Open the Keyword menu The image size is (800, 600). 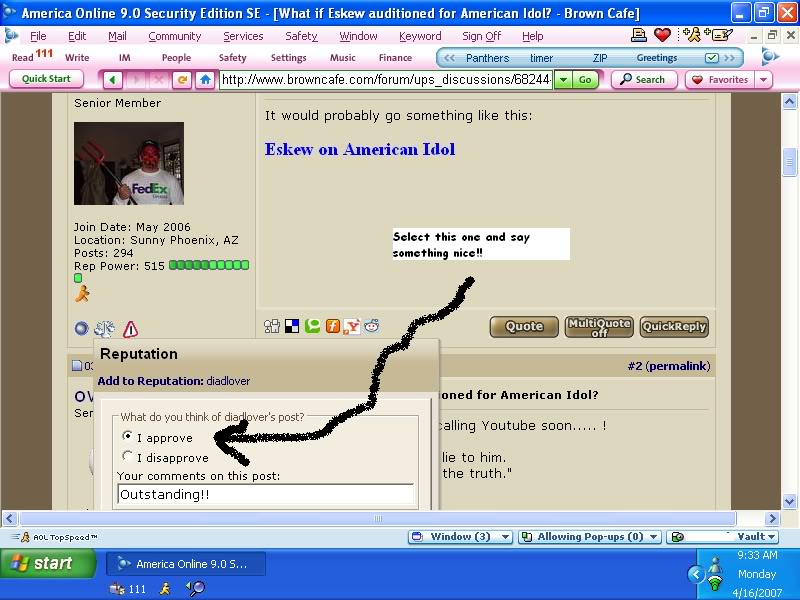point(420,36)
